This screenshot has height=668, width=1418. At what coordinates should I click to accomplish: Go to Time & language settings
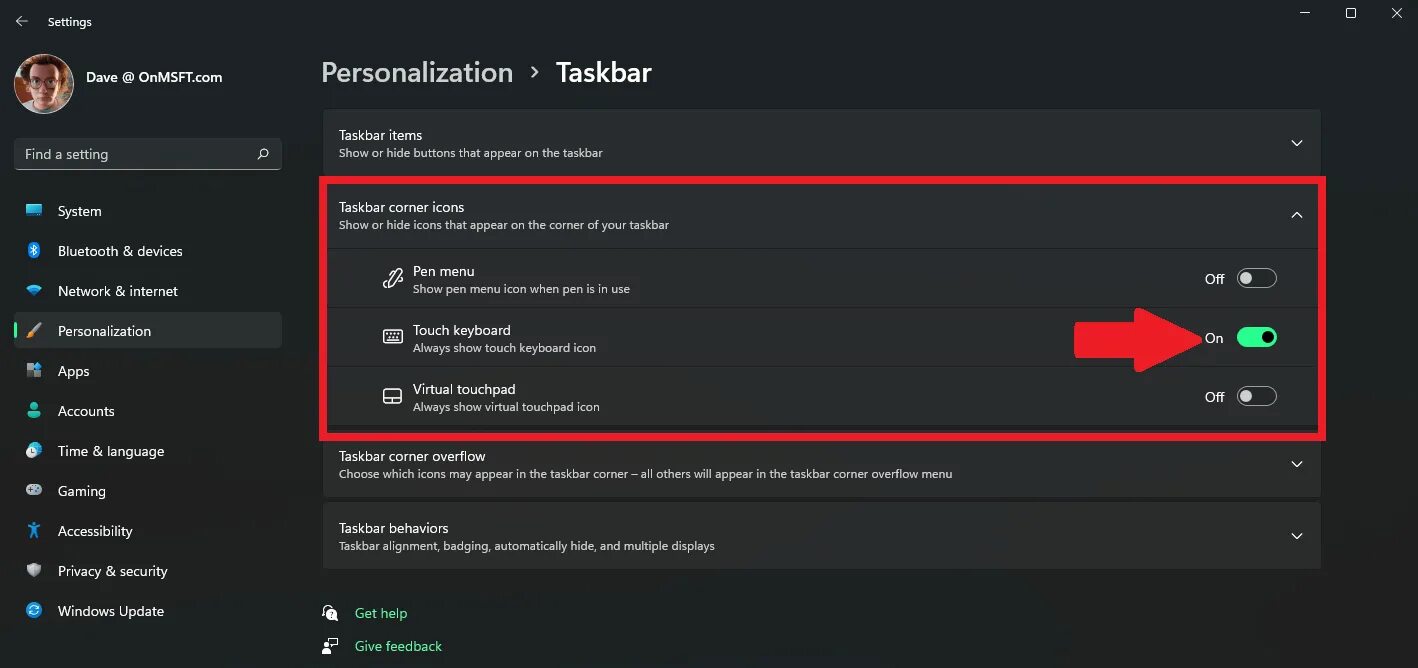[110, 451]
